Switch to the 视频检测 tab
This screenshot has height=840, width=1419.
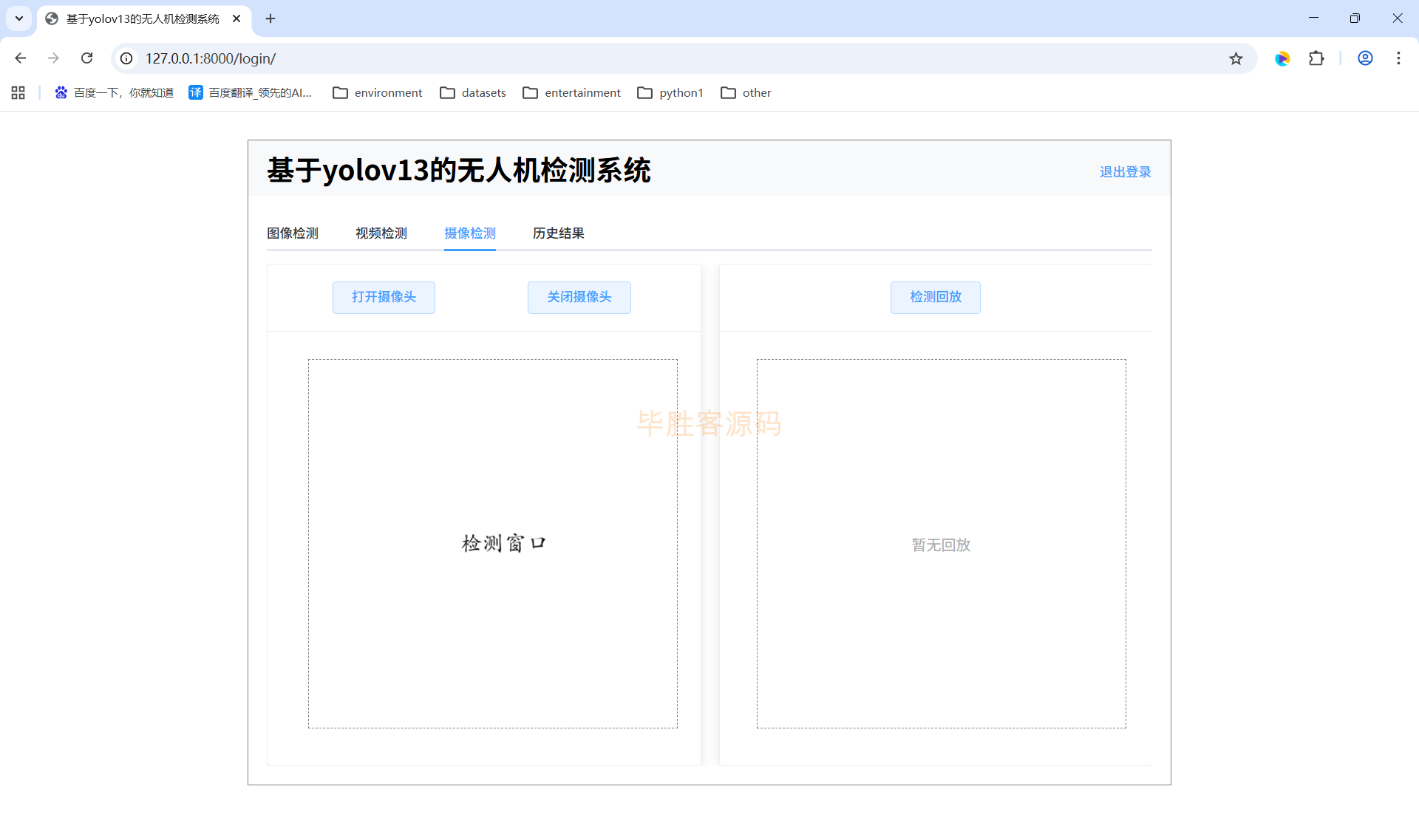(381, 233)
